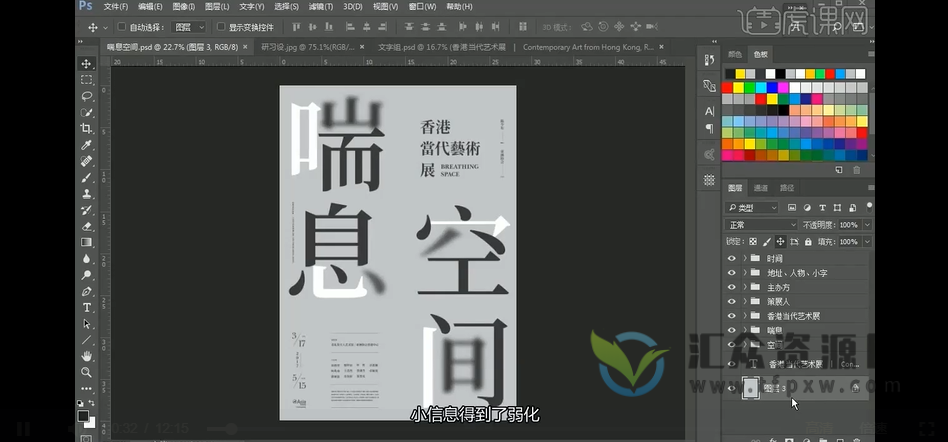Open the 文件(F) menu
The image size is (948, 442).
pyautogui.click(x=115, y=7)
